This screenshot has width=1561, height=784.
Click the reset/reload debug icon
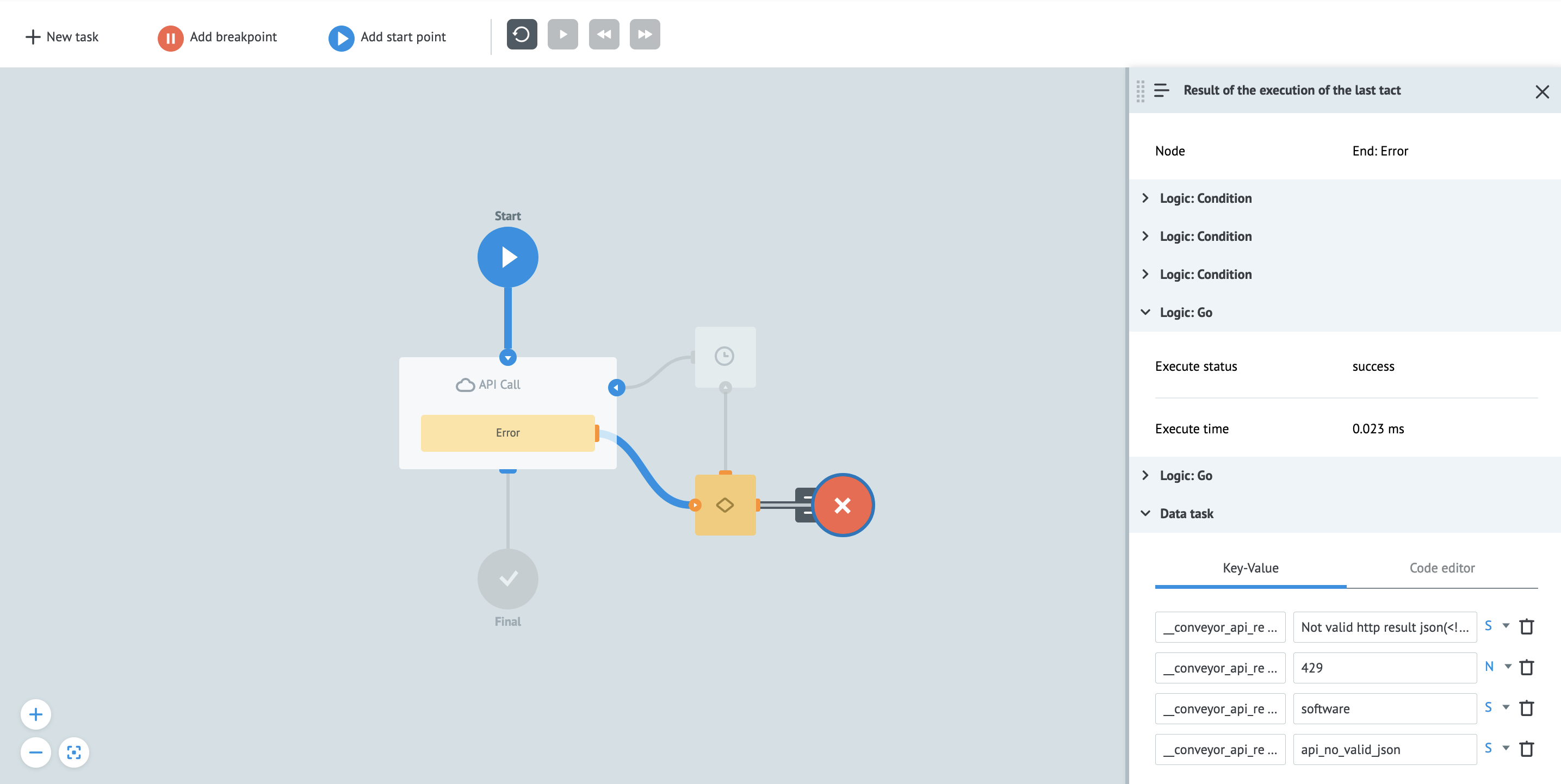[521, 35]
